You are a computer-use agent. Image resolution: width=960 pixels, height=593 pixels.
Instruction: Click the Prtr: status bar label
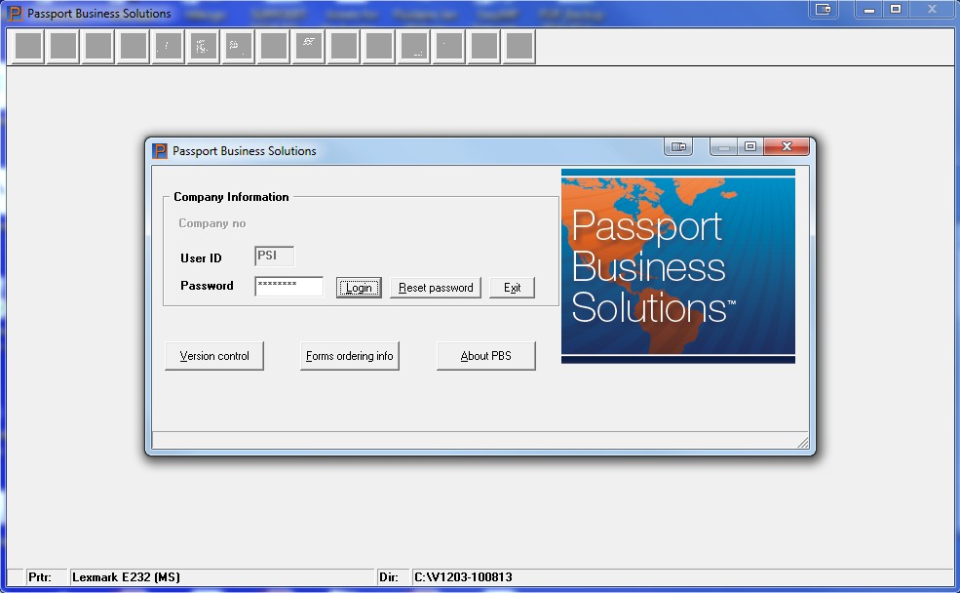40,576
